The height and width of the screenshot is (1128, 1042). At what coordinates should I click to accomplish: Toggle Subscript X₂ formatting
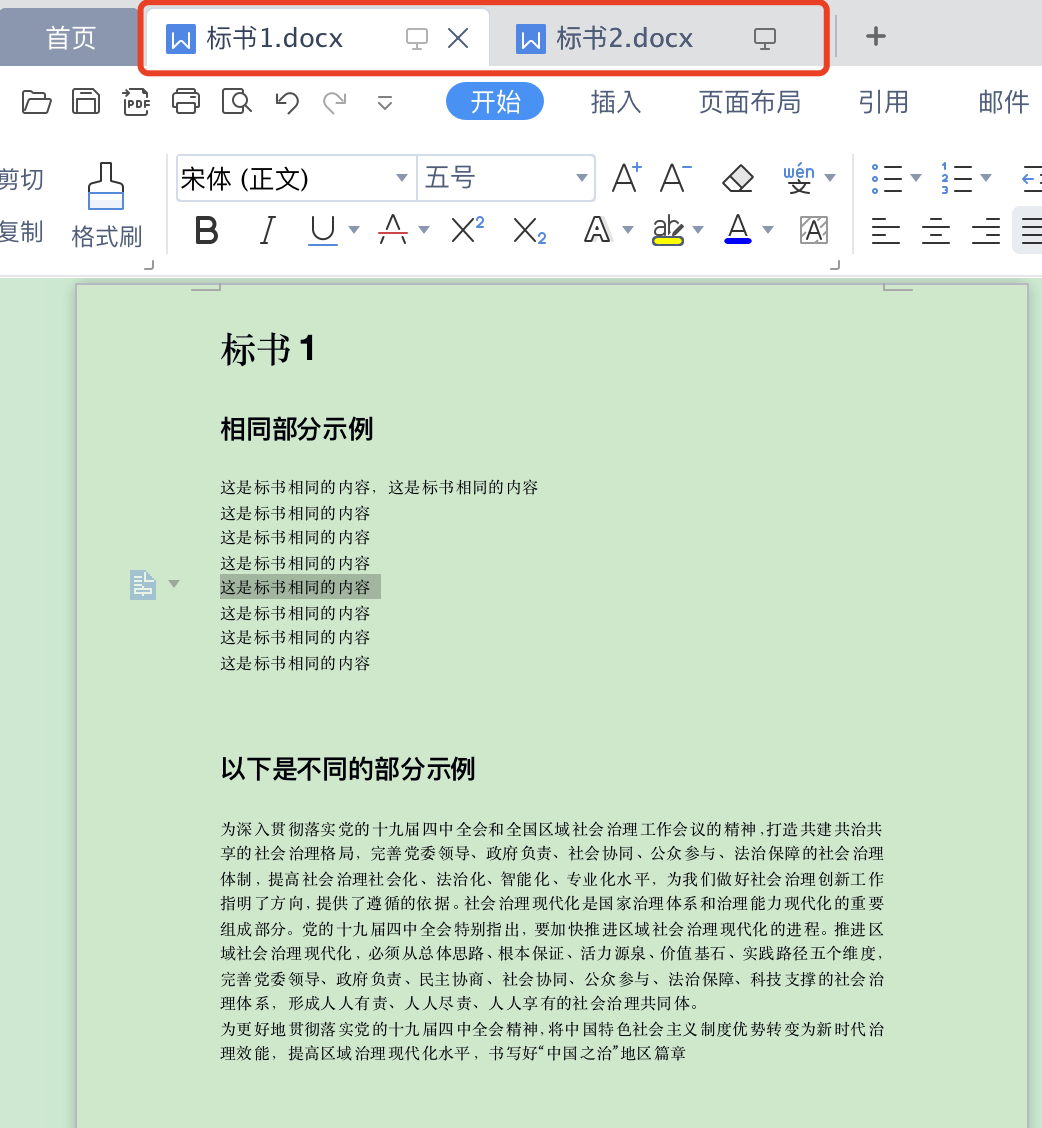tap(530, 231)
